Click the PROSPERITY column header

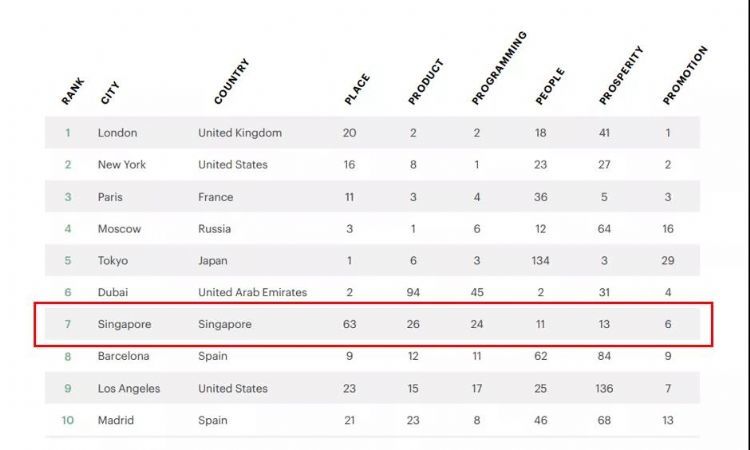pyautogui.click(x=620, y=76)
